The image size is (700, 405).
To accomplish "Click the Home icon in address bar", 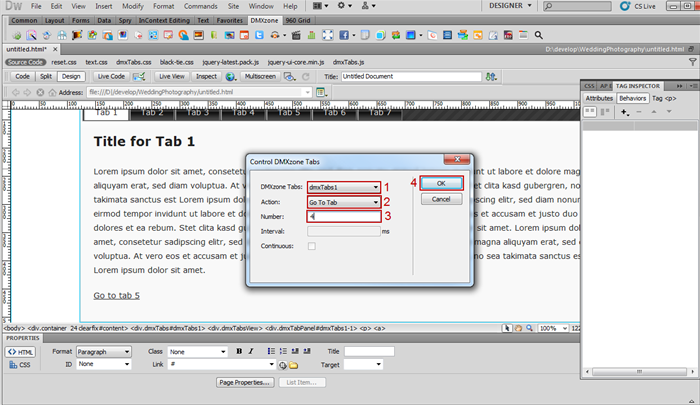I will tap(52, 92).
